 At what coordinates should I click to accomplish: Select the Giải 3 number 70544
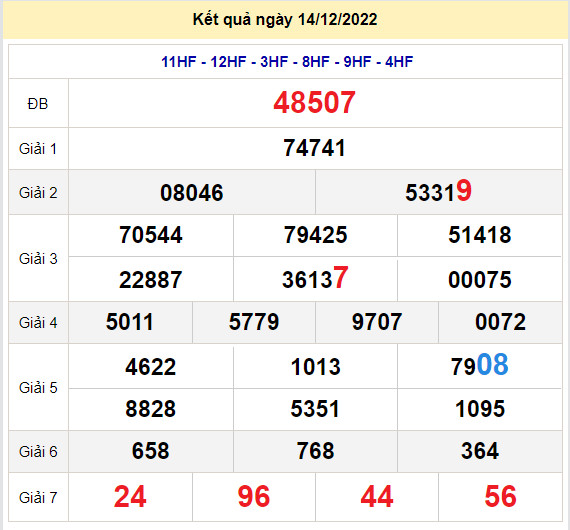[151, 235]
